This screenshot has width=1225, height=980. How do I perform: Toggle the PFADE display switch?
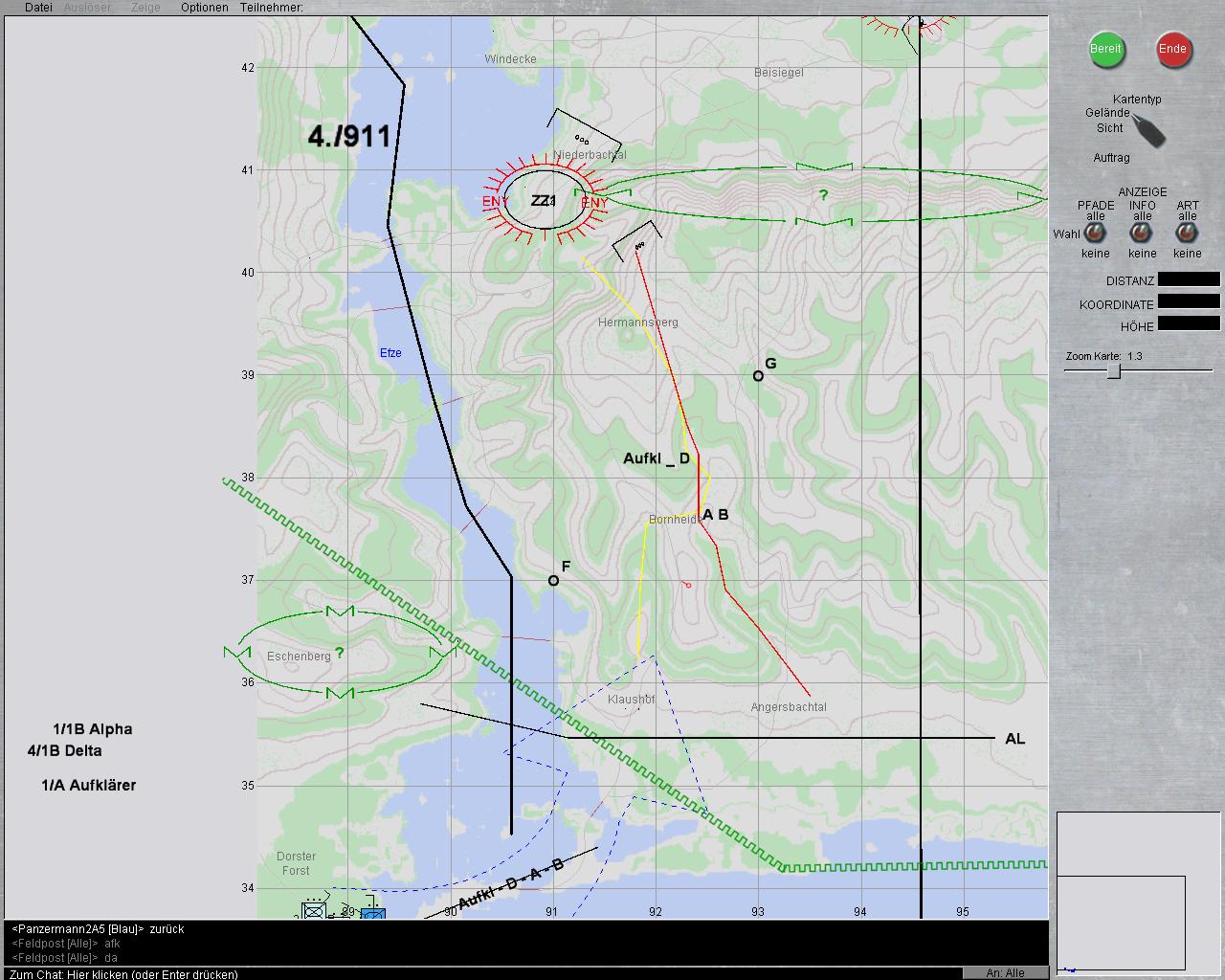[x=1095, y=234]
